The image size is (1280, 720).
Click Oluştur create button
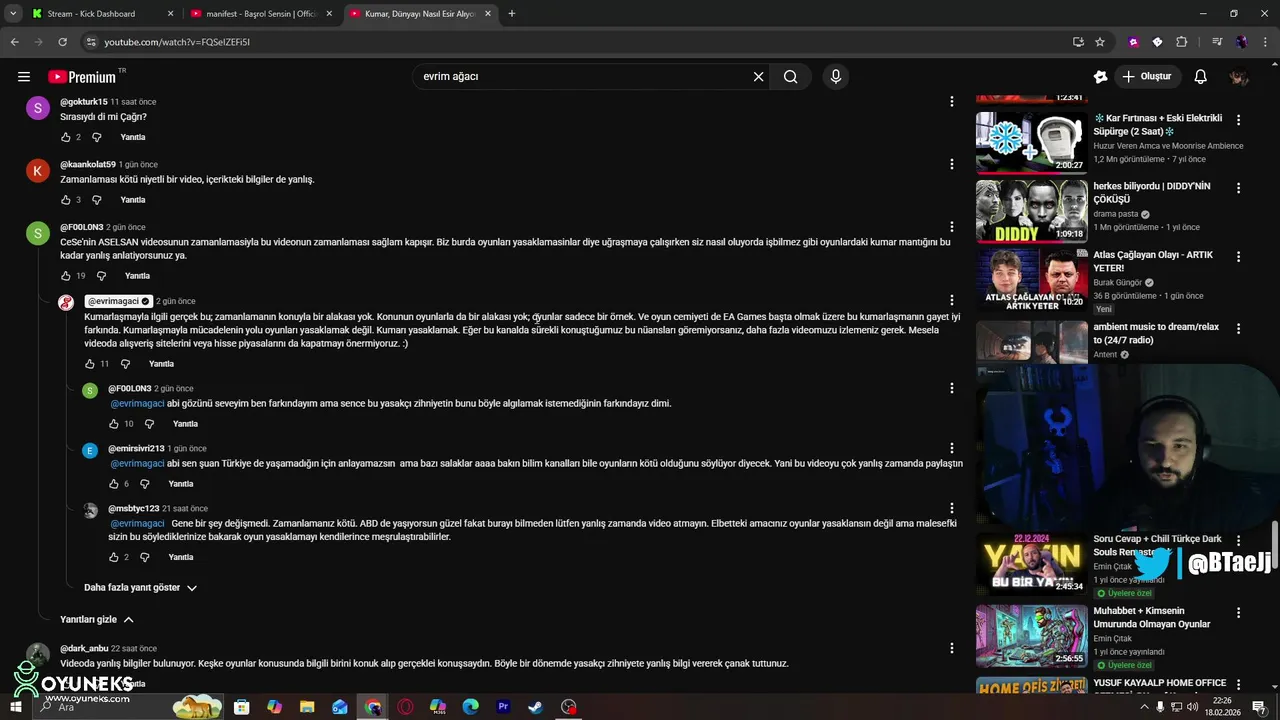tap(1147, 77)
